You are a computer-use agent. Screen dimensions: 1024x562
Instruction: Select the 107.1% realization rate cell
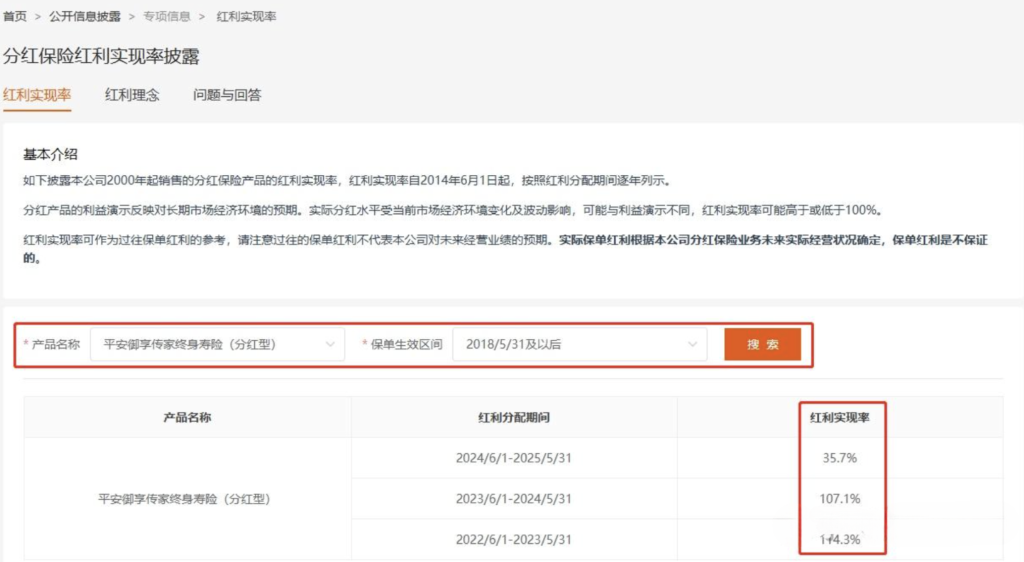click(x=840, y=499)
